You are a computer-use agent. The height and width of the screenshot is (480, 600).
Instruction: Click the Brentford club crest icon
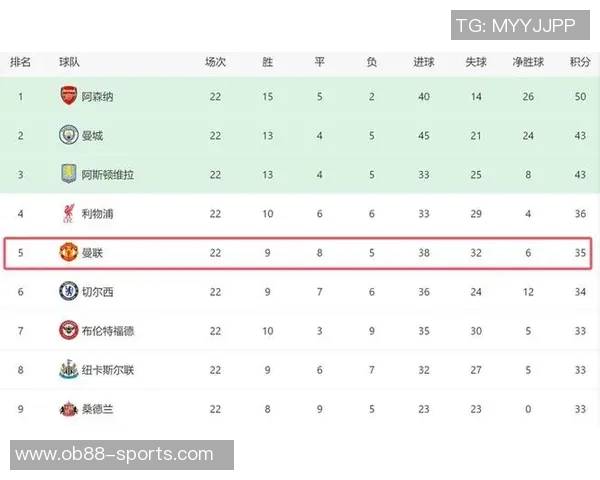tap(68, 331)
